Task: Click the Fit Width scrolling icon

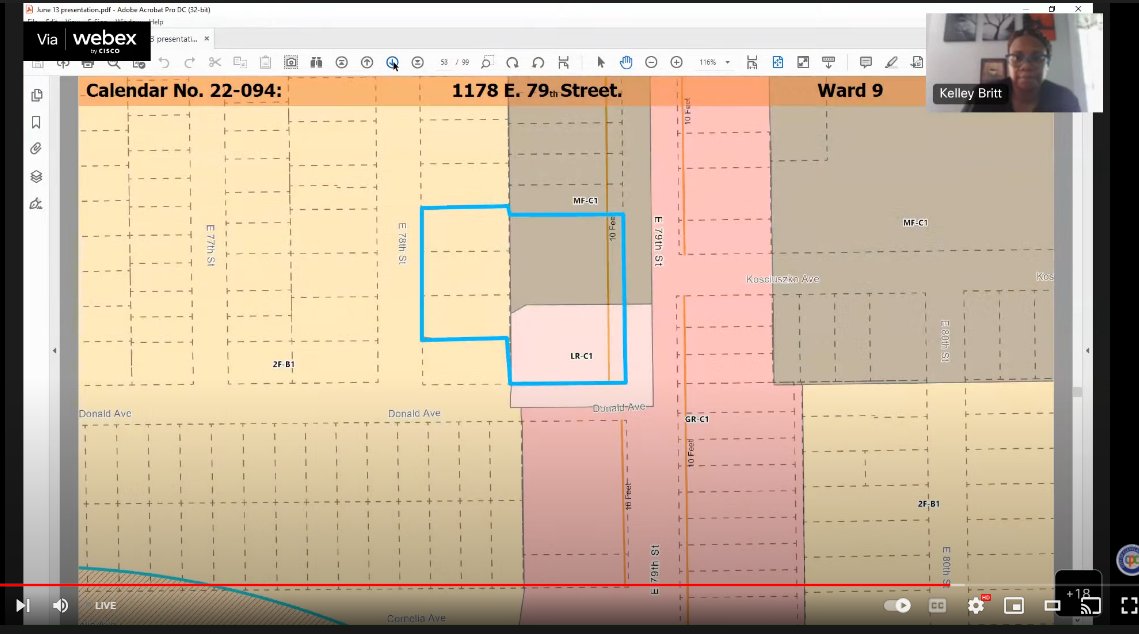Action: (752, 62)
